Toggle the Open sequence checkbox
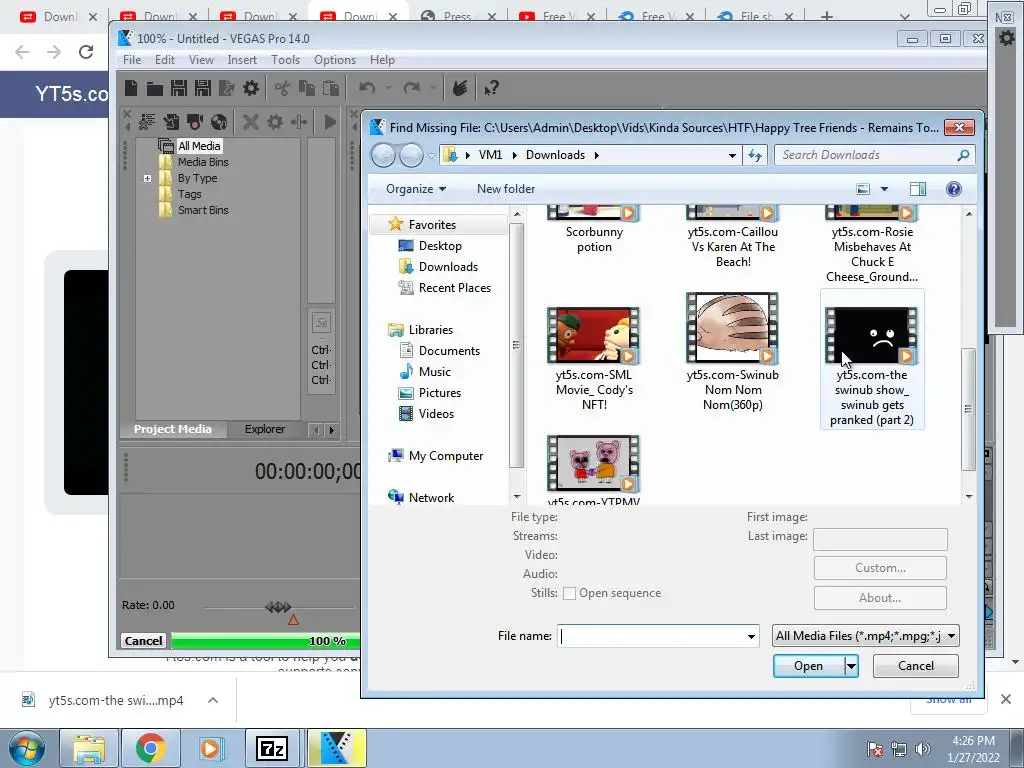 coord(569,594)
